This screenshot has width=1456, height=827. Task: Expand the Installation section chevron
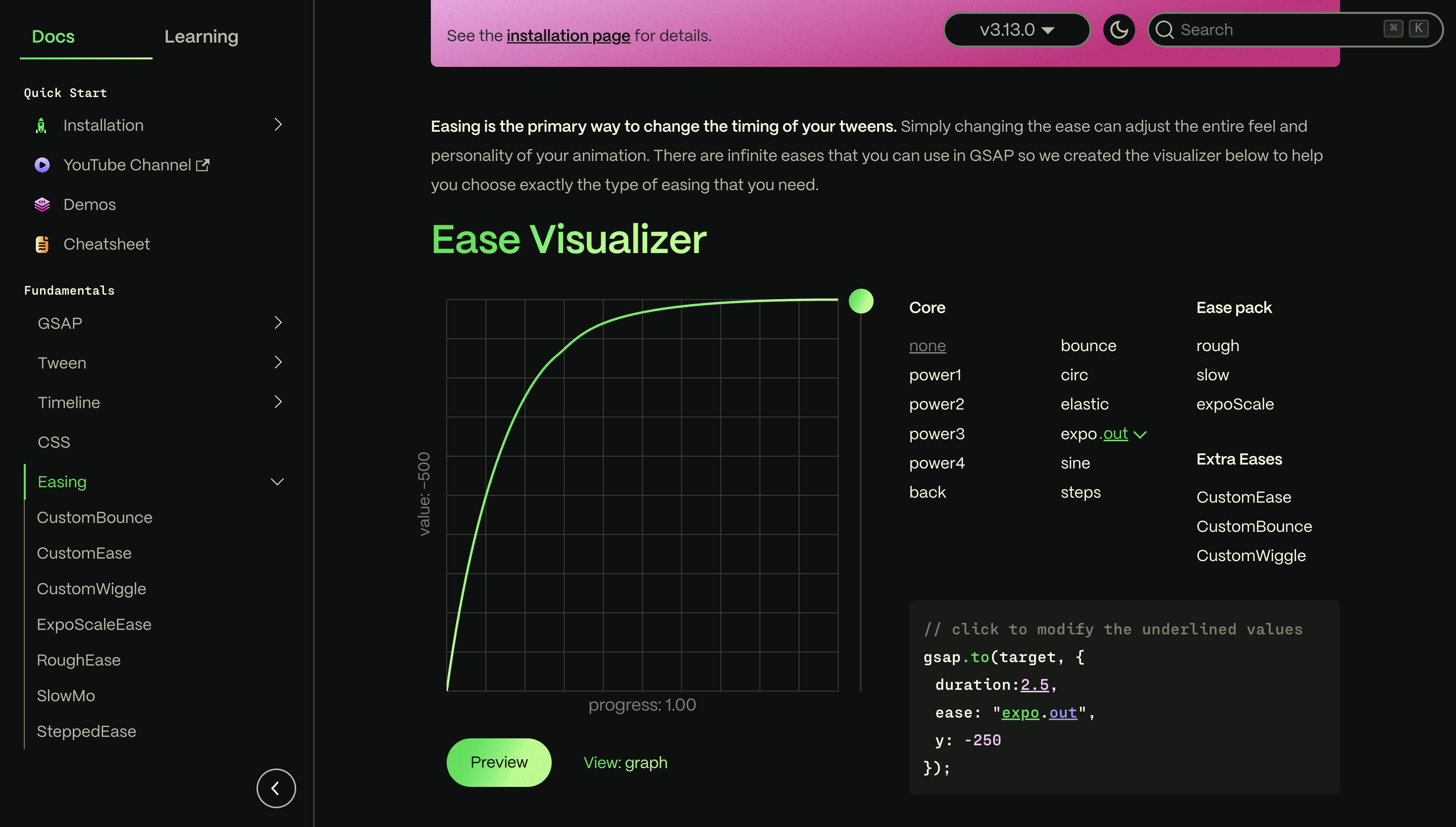(278, 125)
